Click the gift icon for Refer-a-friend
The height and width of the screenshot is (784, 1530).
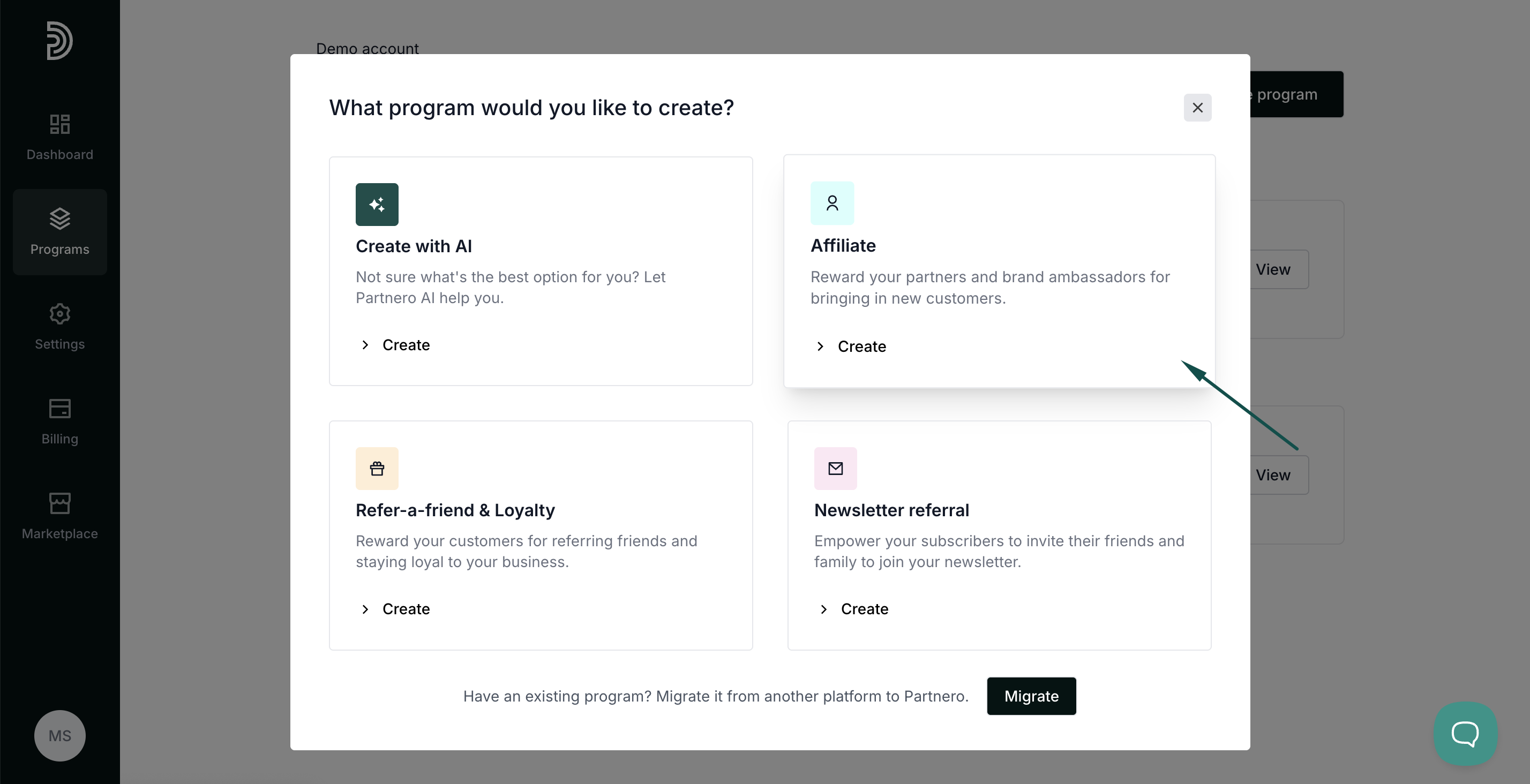pos(377,469)
